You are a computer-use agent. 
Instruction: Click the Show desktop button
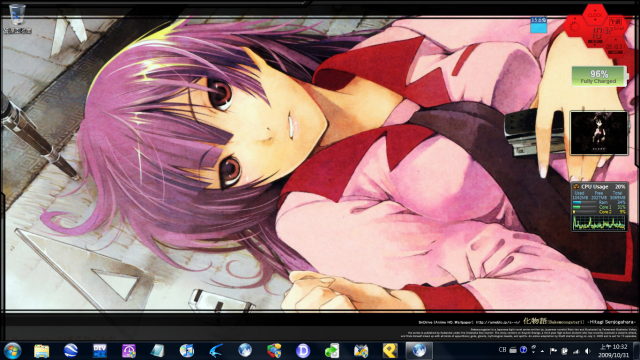pos(636,351)
